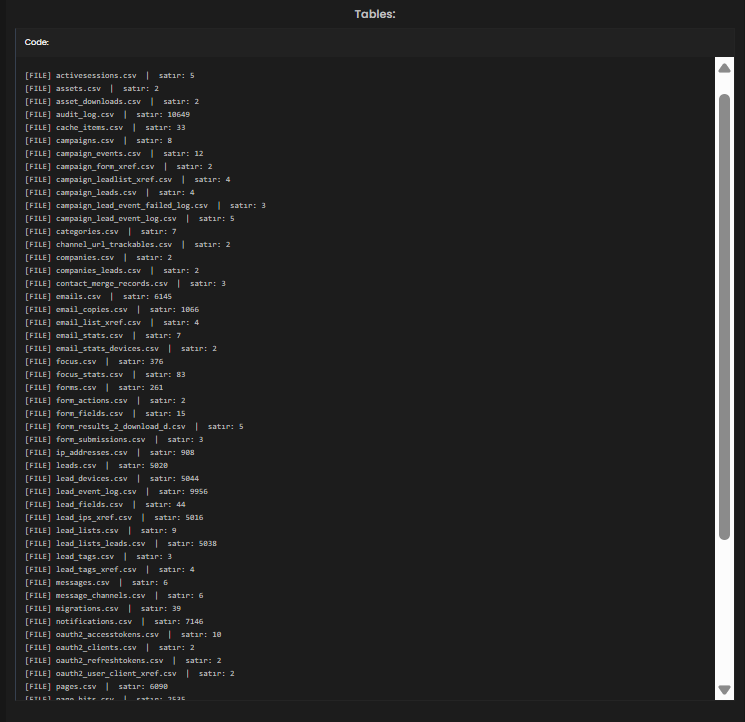Viewport: 745px width, 722px height.
Task: Click the vertical scrollbar thumb
Action: [x=724, y=317]
